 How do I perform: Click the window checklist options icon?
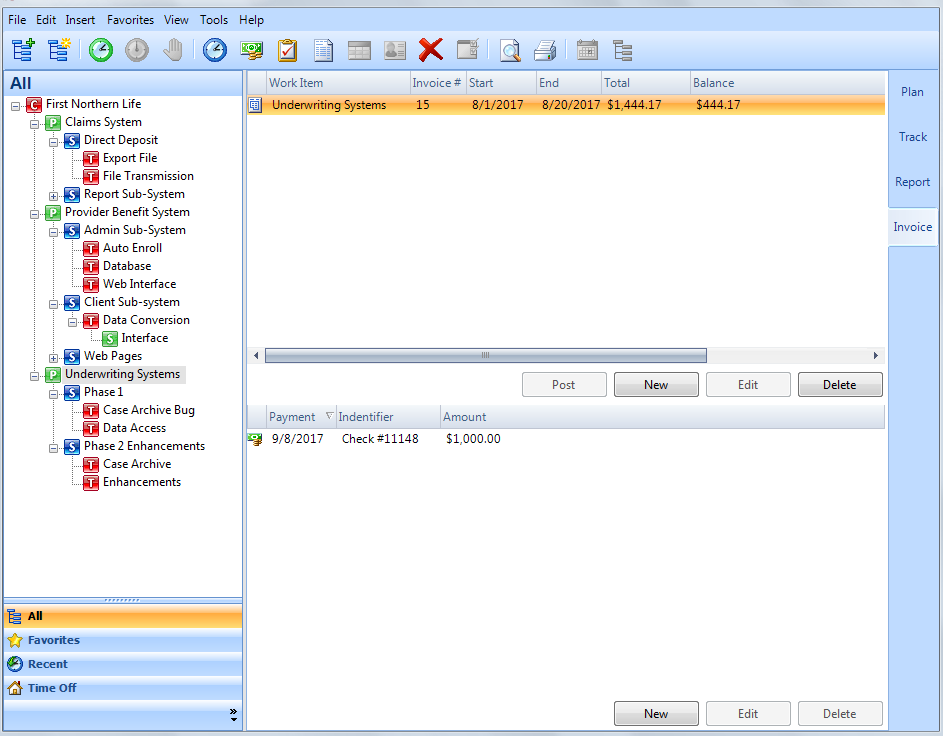[468, 49]
